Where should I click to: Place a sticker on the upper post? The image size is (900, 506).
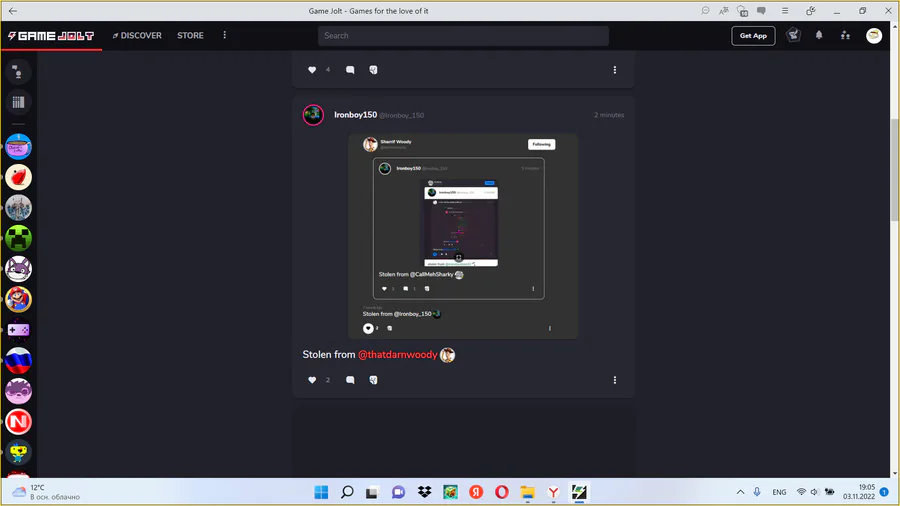373,70
